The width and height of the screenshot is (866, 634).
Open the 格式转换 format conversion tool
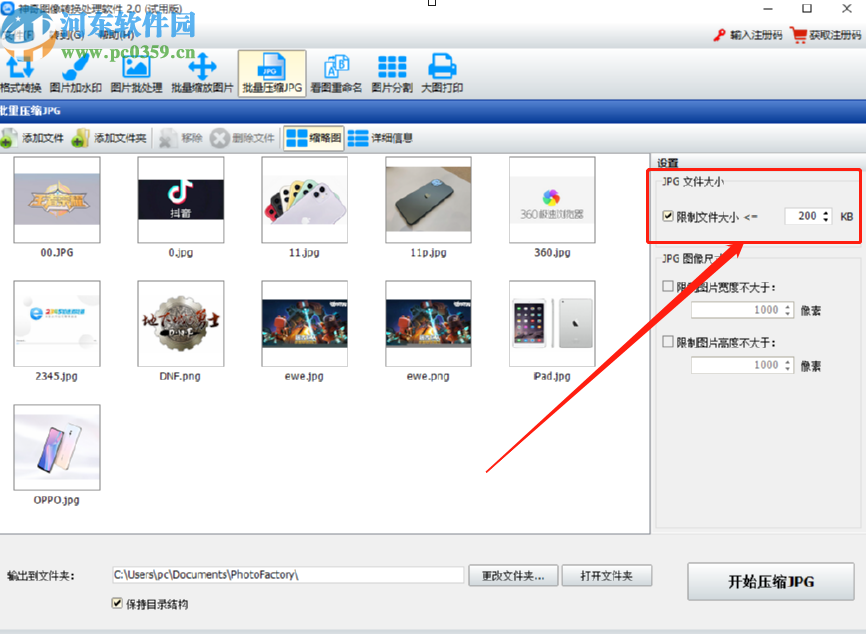[20, 73]
